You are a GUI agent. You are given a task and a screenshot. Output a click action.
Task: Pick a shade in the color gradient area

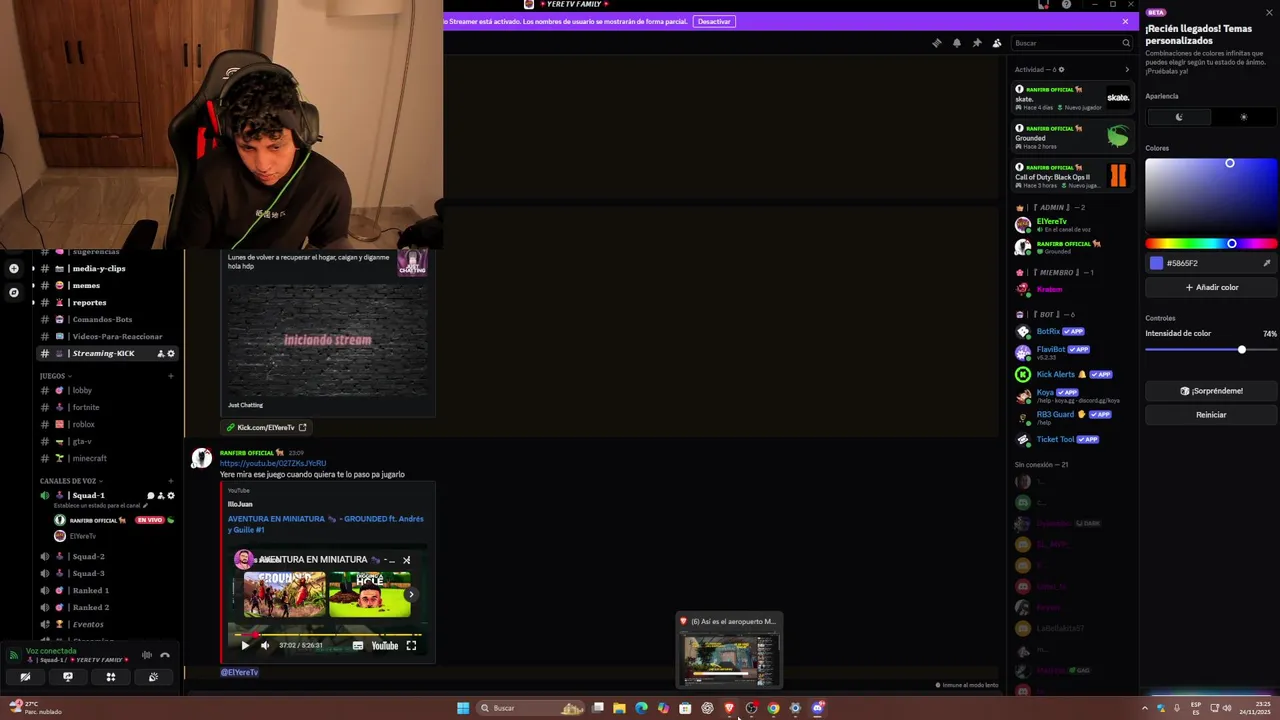coord(1211,195)
